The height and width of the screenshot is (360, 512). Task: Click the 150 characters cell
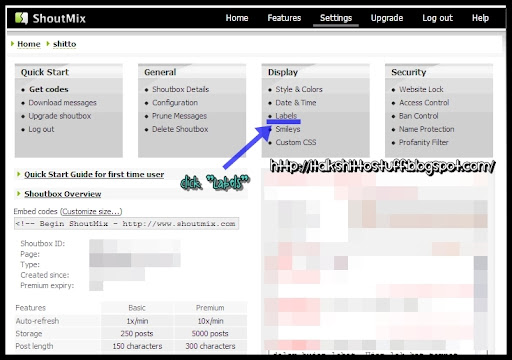point(137,346)
